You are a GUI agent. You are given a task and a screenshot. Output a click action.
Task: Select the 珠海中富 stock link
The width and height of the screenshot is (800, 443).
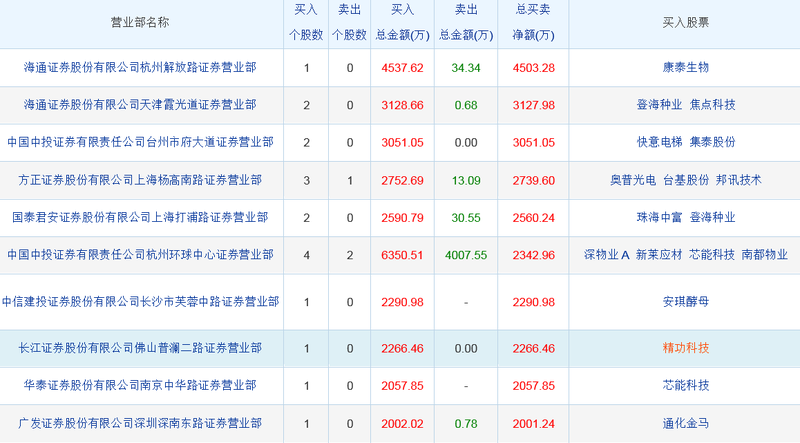(x=659, y=217)
